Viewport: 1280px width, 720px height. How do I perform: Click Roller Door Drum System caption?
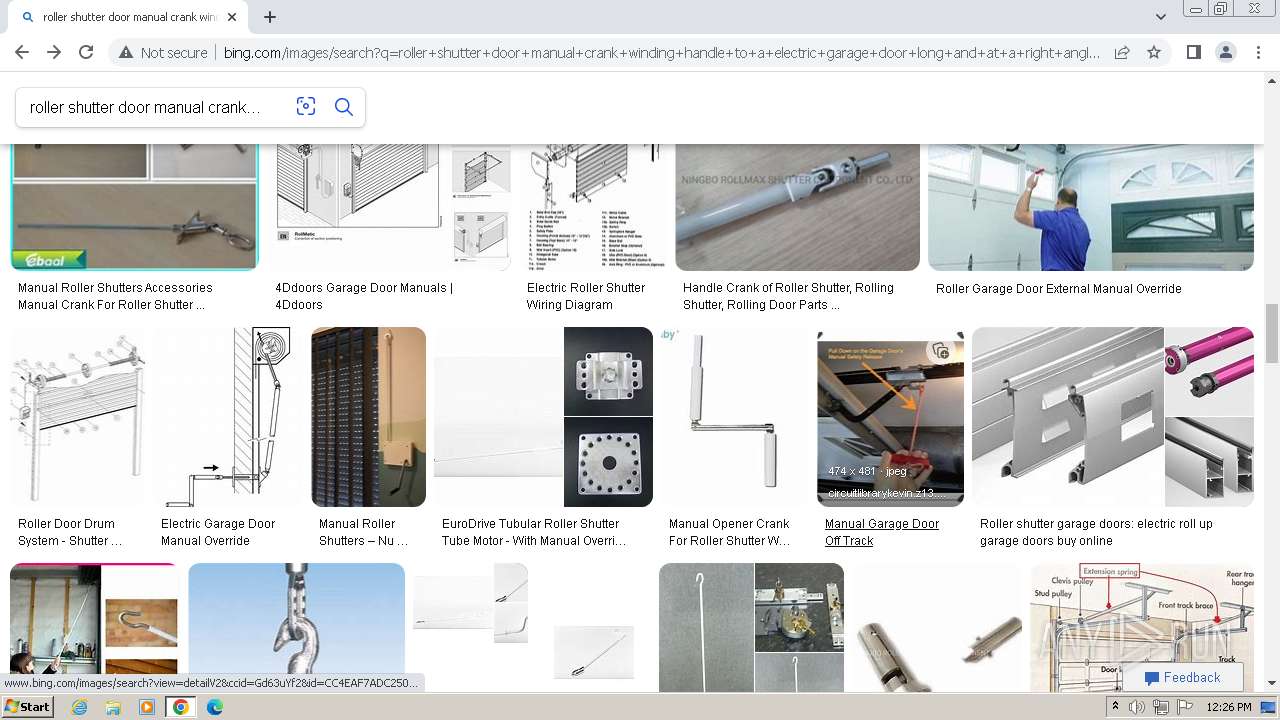[70, 532]
